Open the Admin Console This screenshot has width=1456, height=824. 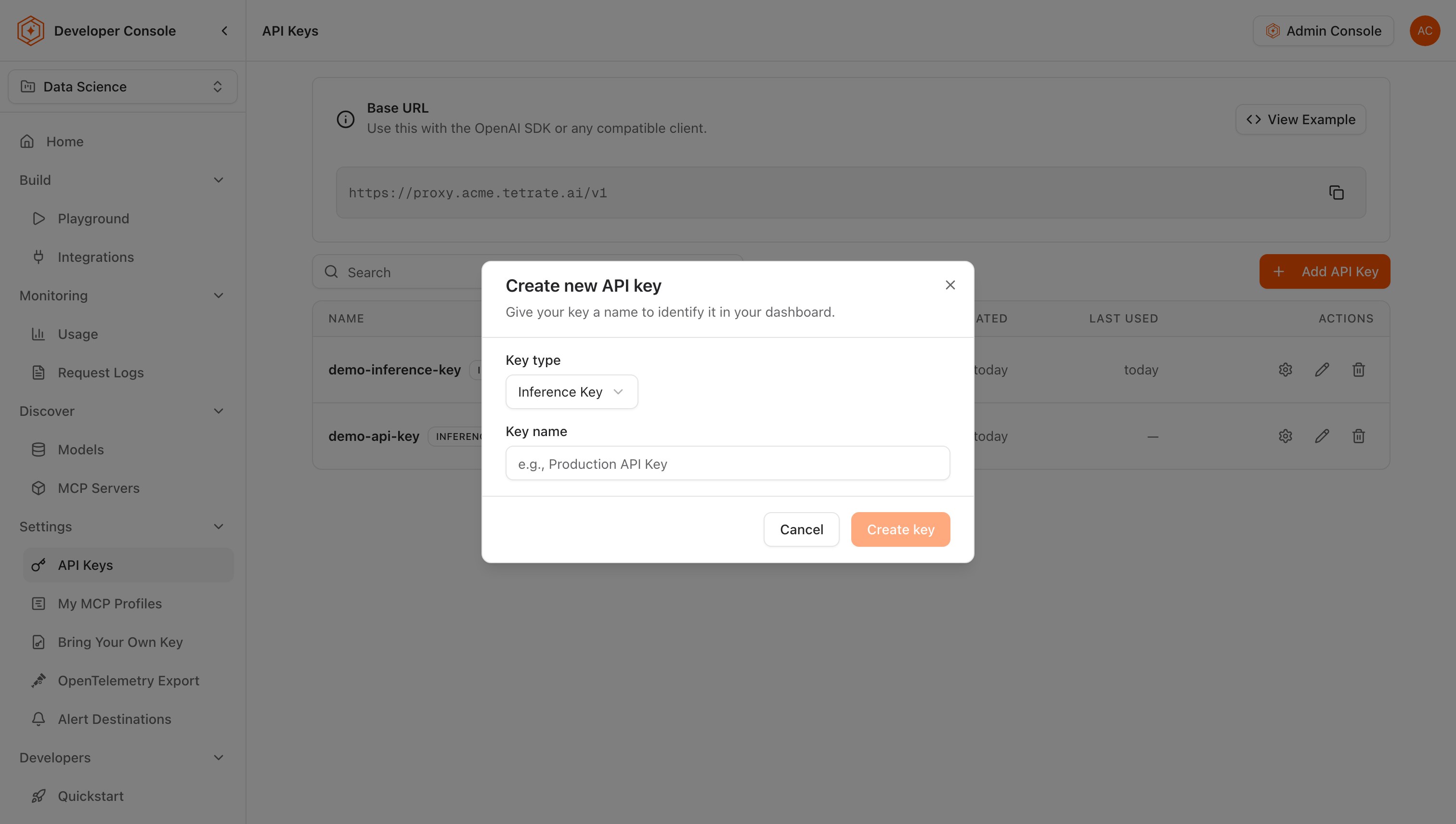(1323, 30)
